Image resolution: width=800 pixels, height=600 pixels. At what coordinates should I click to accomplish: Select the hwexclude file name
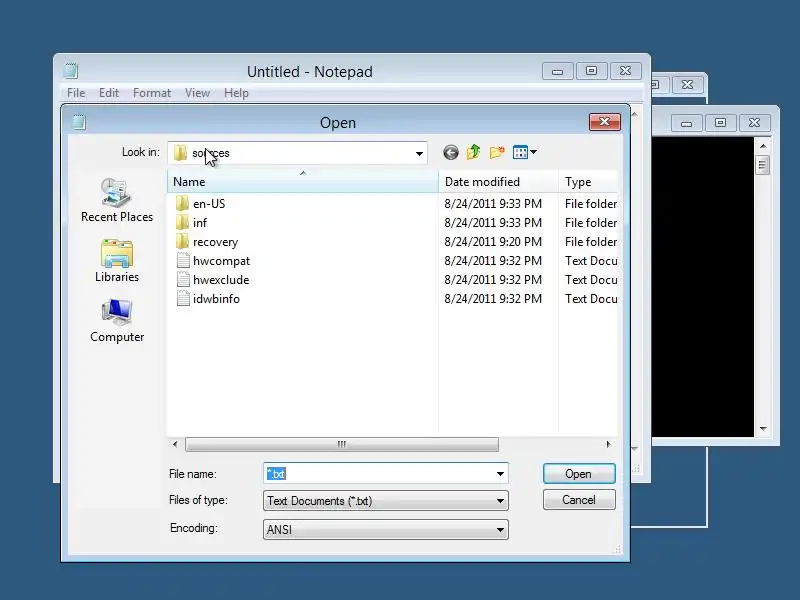221,280
